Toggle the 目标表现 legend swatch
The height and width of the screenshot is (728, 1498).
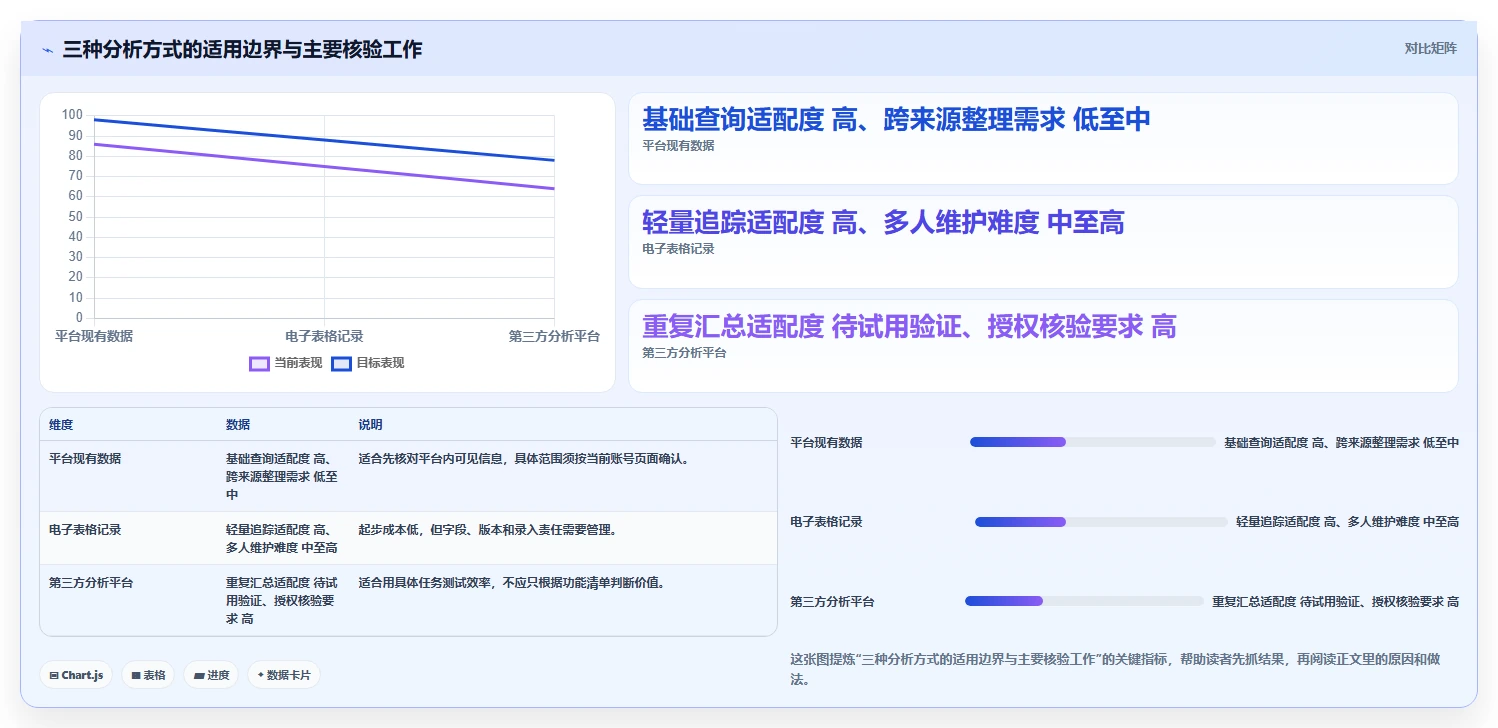click(341, 363)
